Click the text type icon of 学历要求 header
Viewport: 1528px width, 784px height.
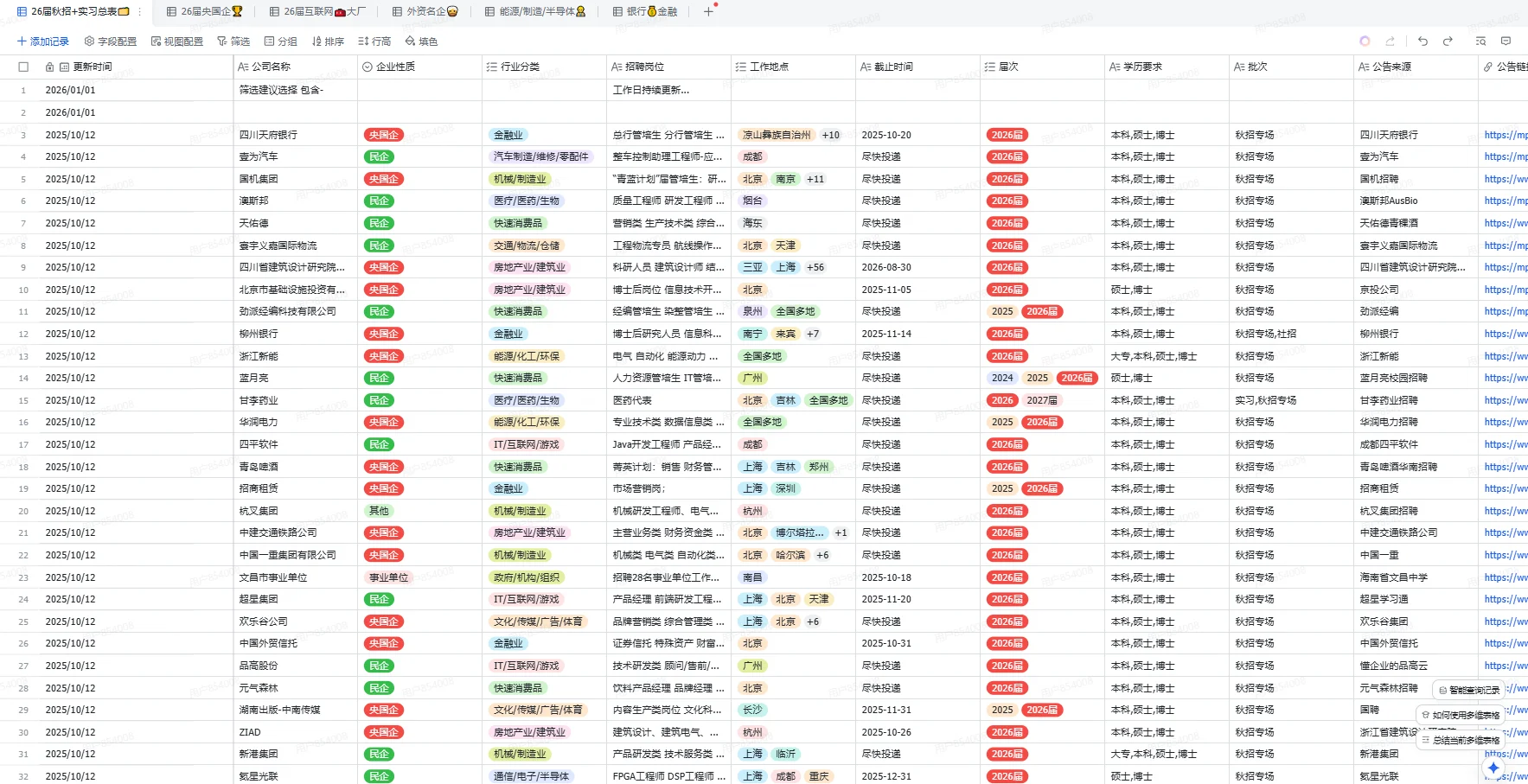1115,67
